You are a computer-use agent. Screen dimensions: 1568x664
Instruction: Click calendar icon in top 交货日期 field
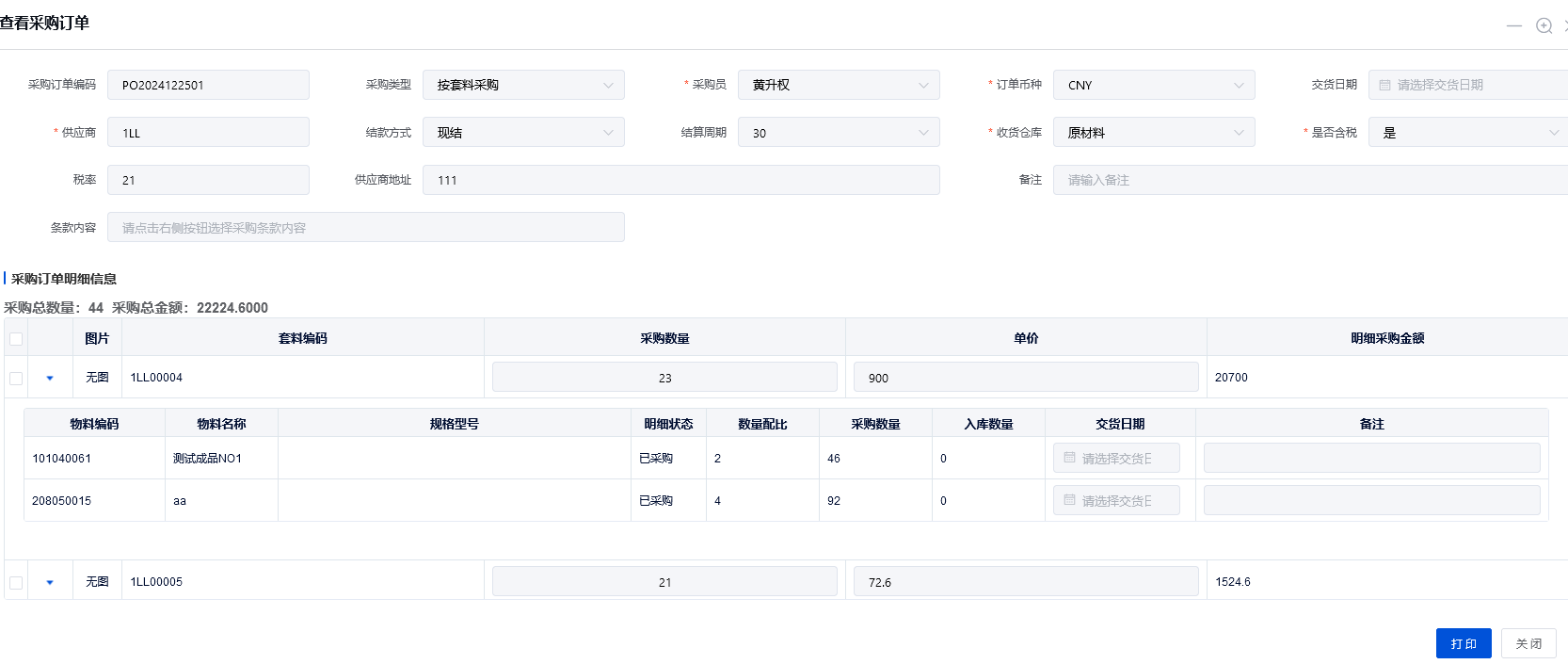tap(1384, 85)
